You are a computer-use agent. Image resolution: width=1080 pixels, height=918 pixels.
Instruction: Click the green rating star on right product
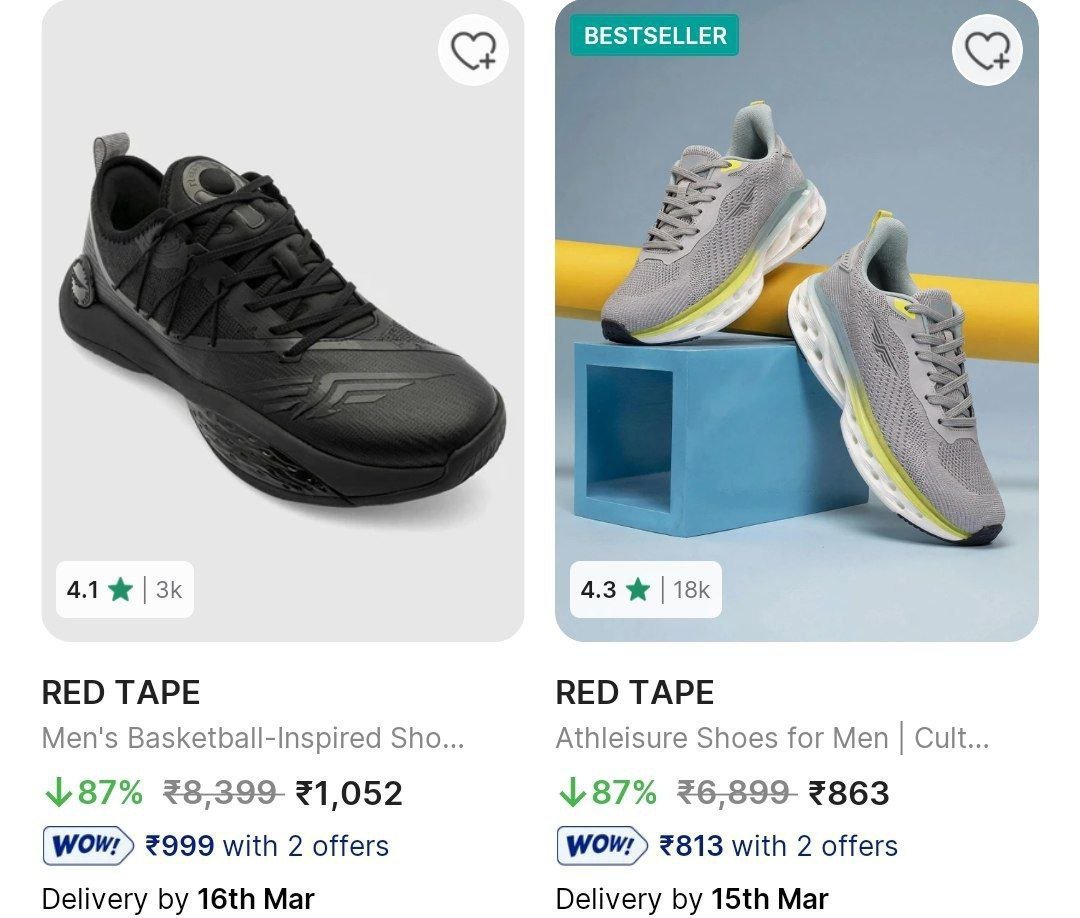click(x=637, y=590)
